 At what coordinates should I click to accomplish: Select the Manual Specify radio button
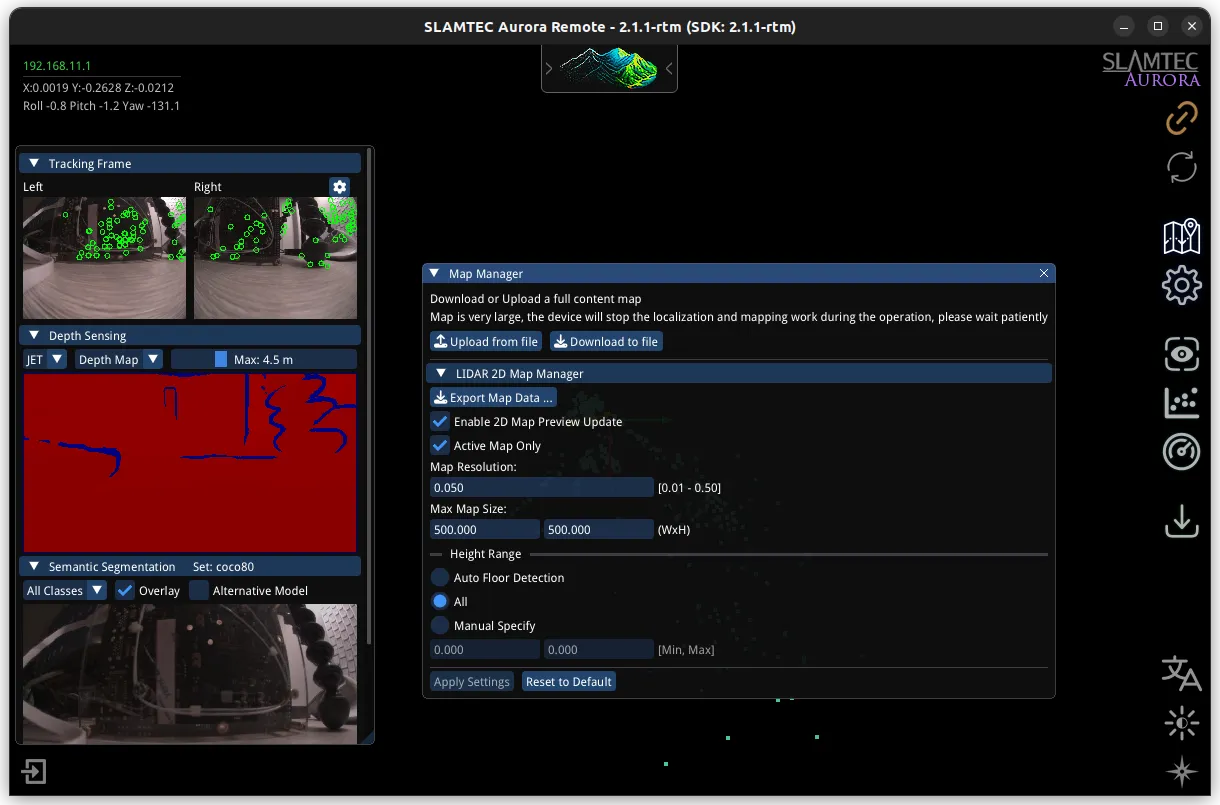440,626
